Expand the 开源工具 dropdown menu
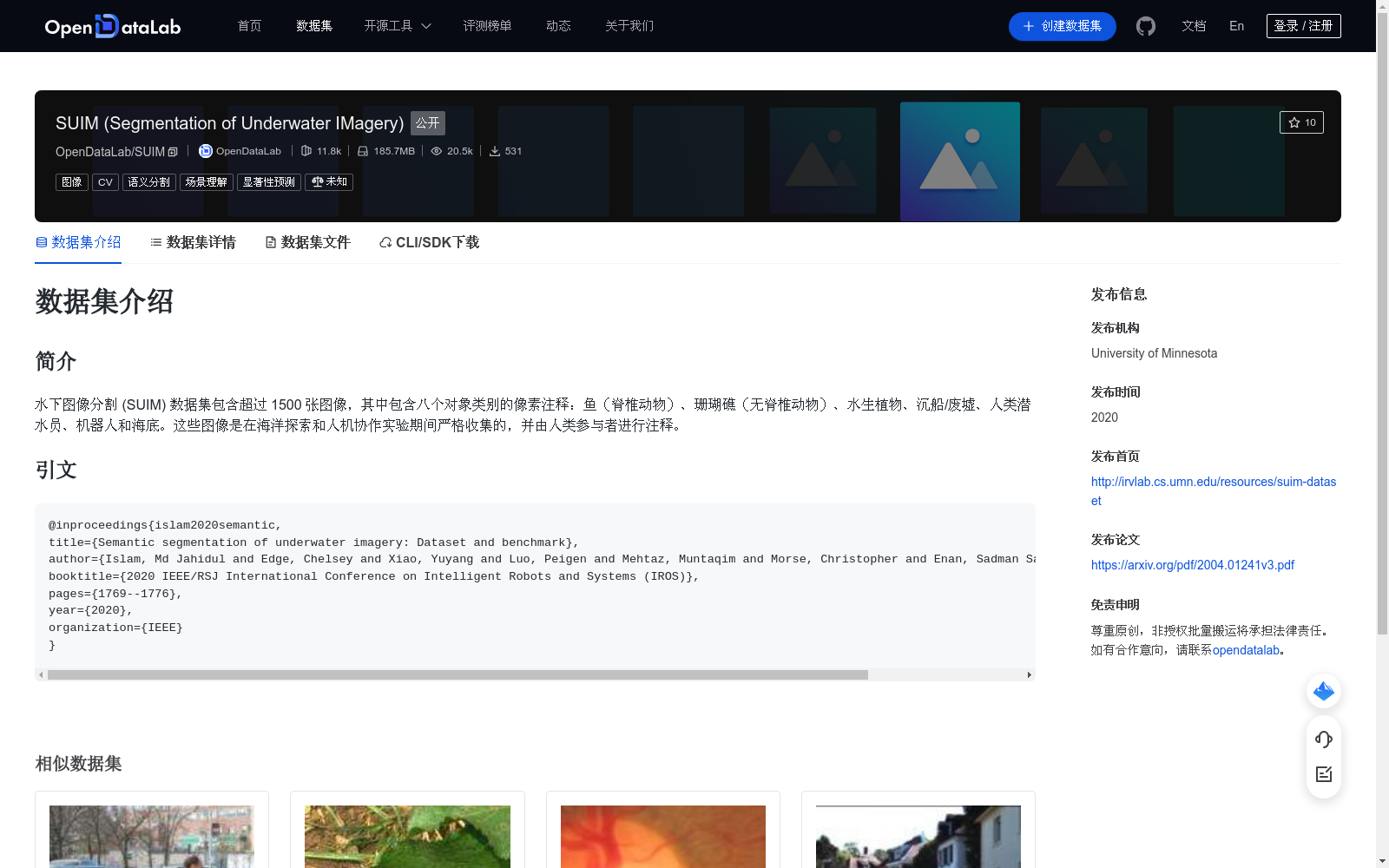 point(398,26)
